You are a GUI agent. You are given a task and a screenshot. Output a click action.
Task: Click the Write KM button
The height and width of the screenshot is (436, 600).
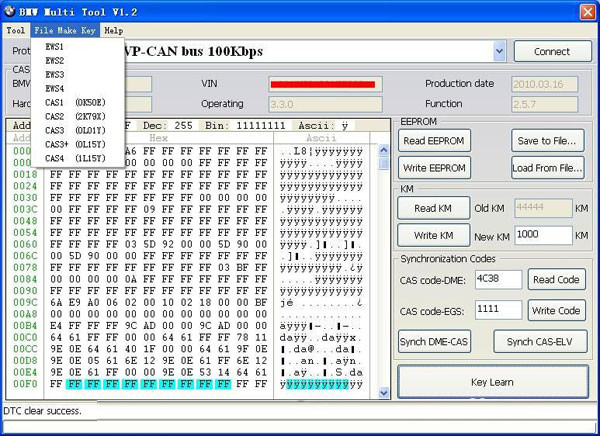pos(433,235)
